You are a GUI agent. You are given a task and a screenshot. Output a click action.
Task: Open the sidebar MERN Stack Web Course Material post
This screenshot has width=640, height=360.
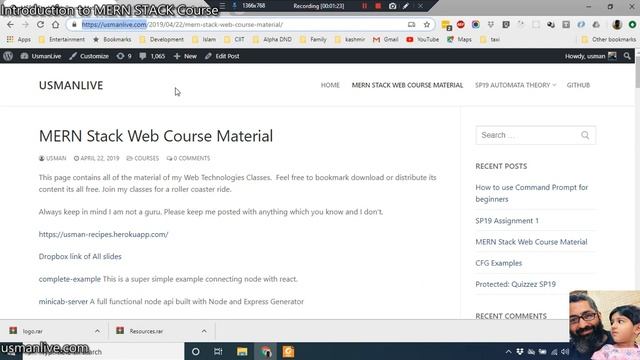tap(531, 242)
